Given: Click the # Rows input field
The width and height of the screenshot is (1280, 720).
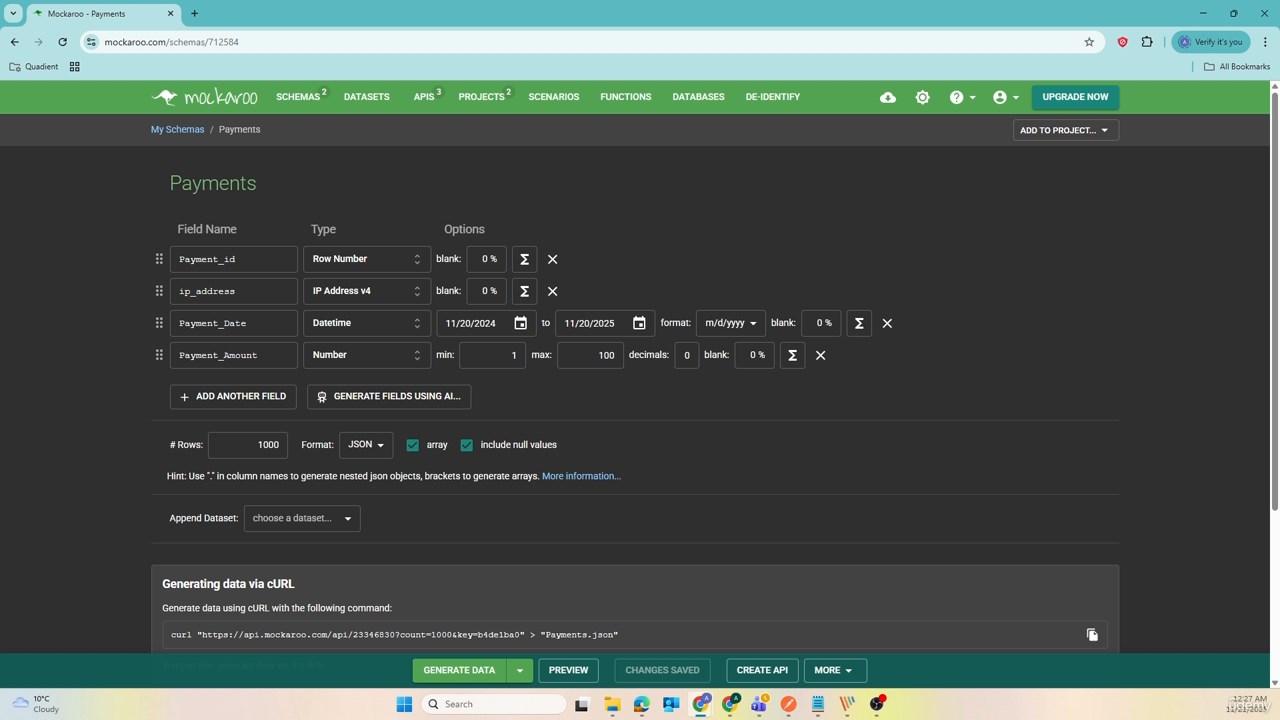Looking at the screenshot, I should pyautogui.click(x=248, y=445).
